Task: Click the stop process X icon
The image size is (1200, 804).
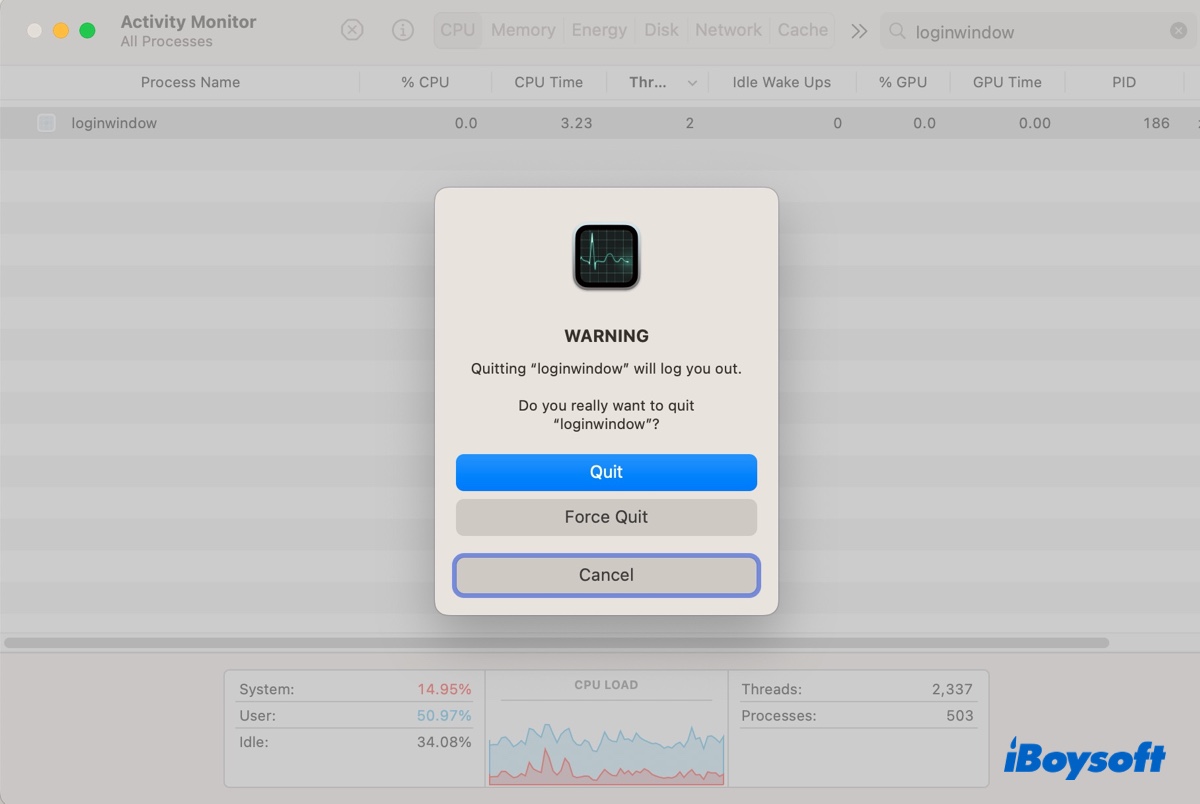Action: click(352, 30)
